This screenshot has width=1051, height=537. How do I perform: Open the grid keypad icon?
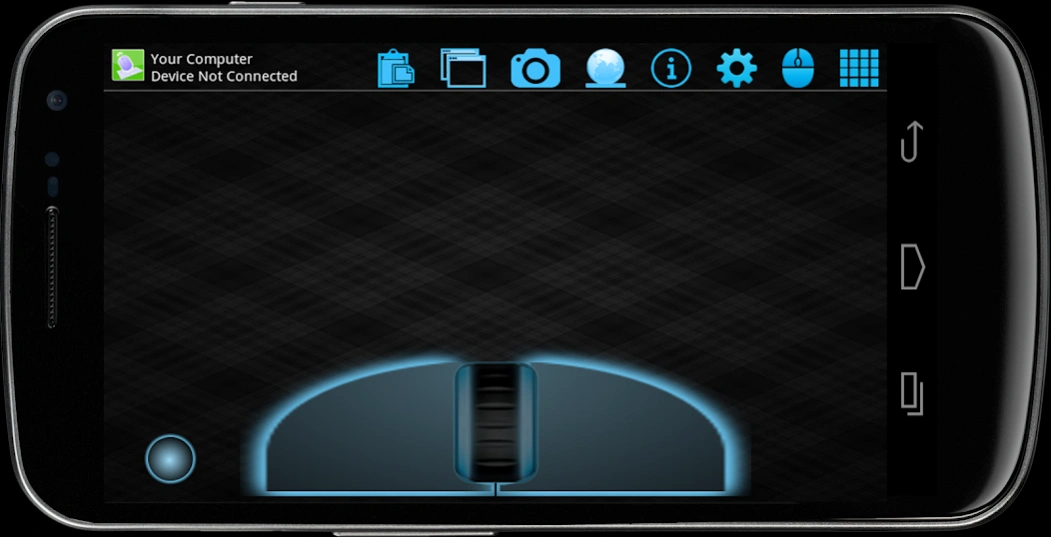click(x=859, y=68)
